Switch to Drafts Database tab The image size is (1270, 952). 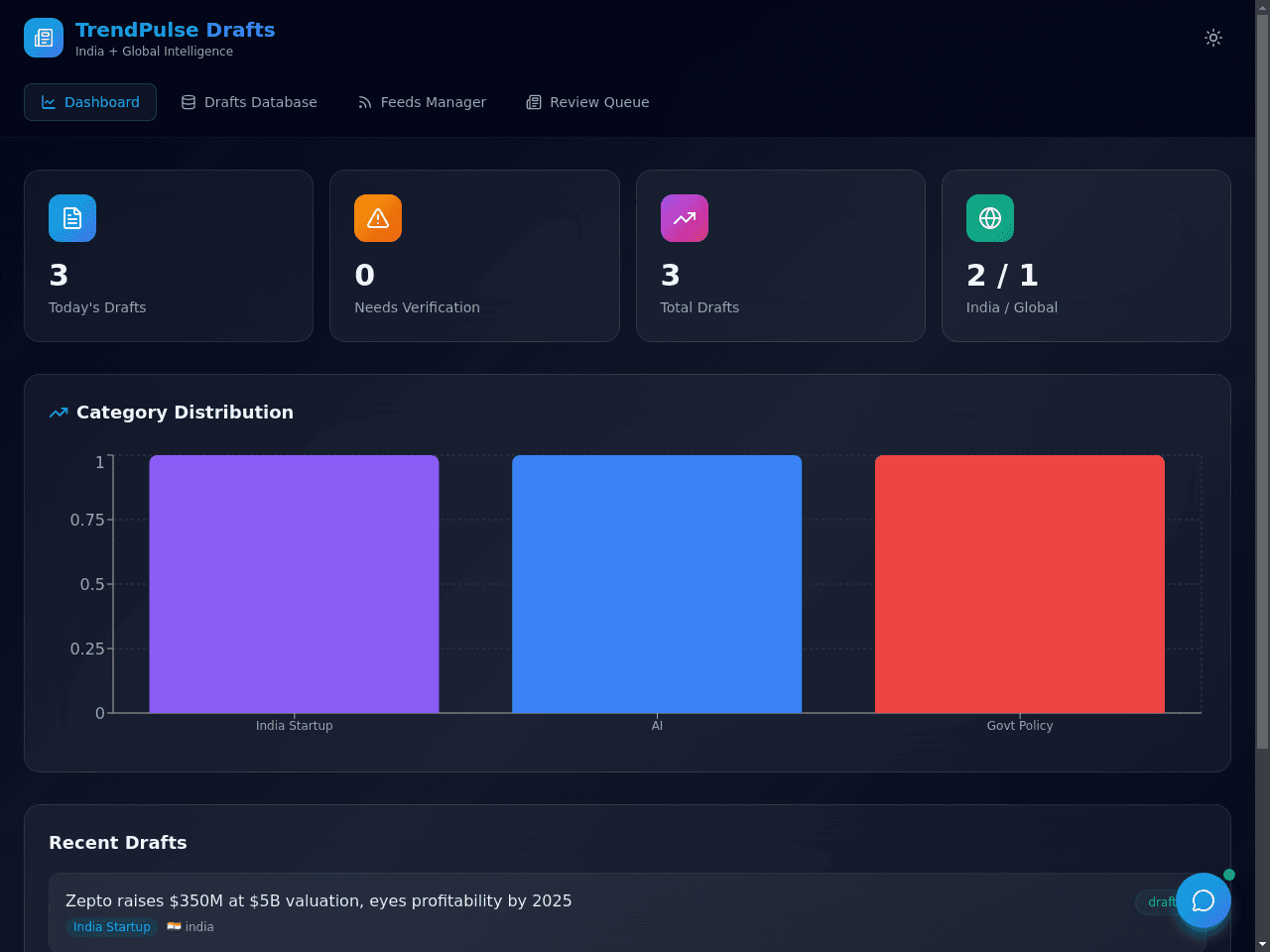click(x=249, y=102)
